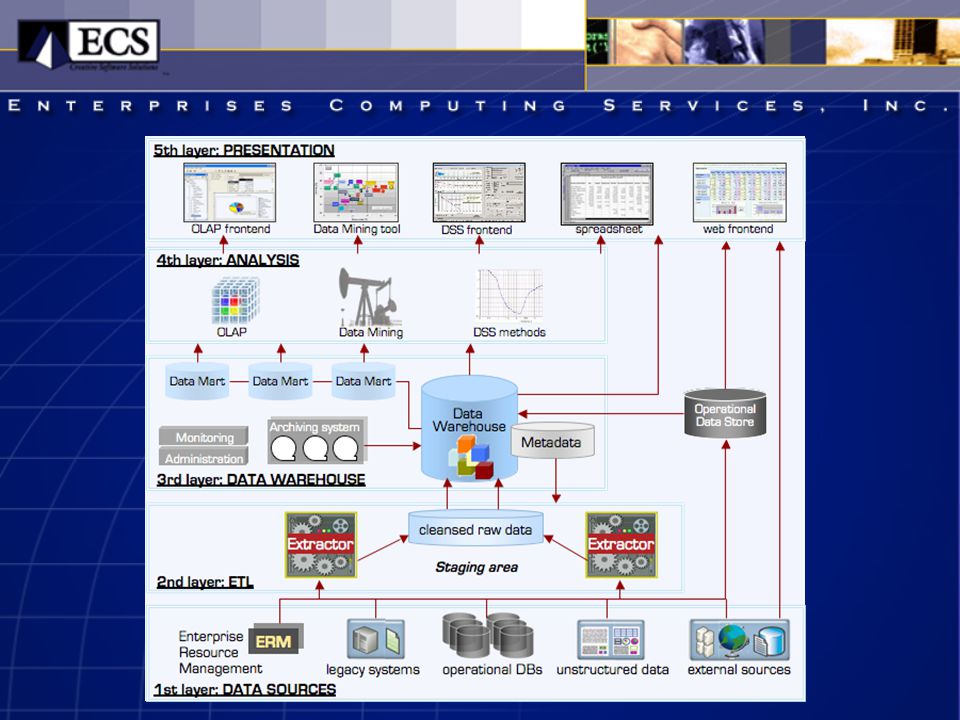Image resolution: width=960 pixels, height=720 pixels.
Task: Select the Data Mart cylinder below the OLAP label
Action: click(x=197, y=381)
